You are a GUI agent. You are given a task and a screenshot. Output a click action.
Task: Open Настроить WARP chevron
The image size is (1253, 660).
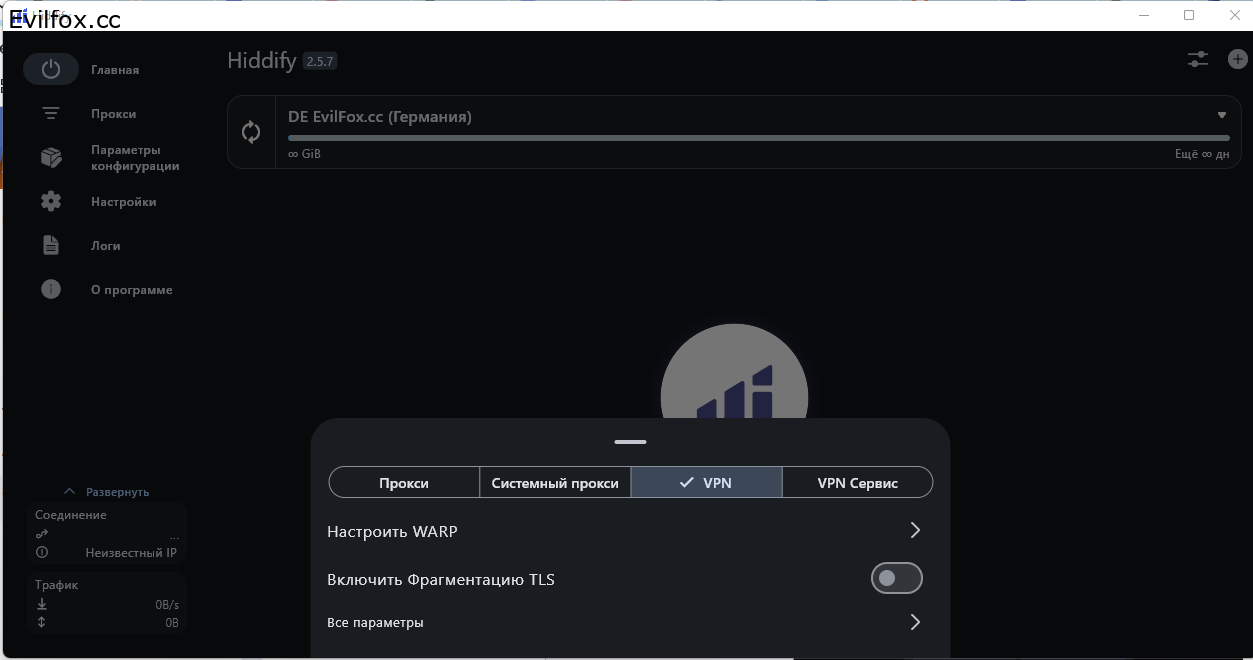pos(915,530)
